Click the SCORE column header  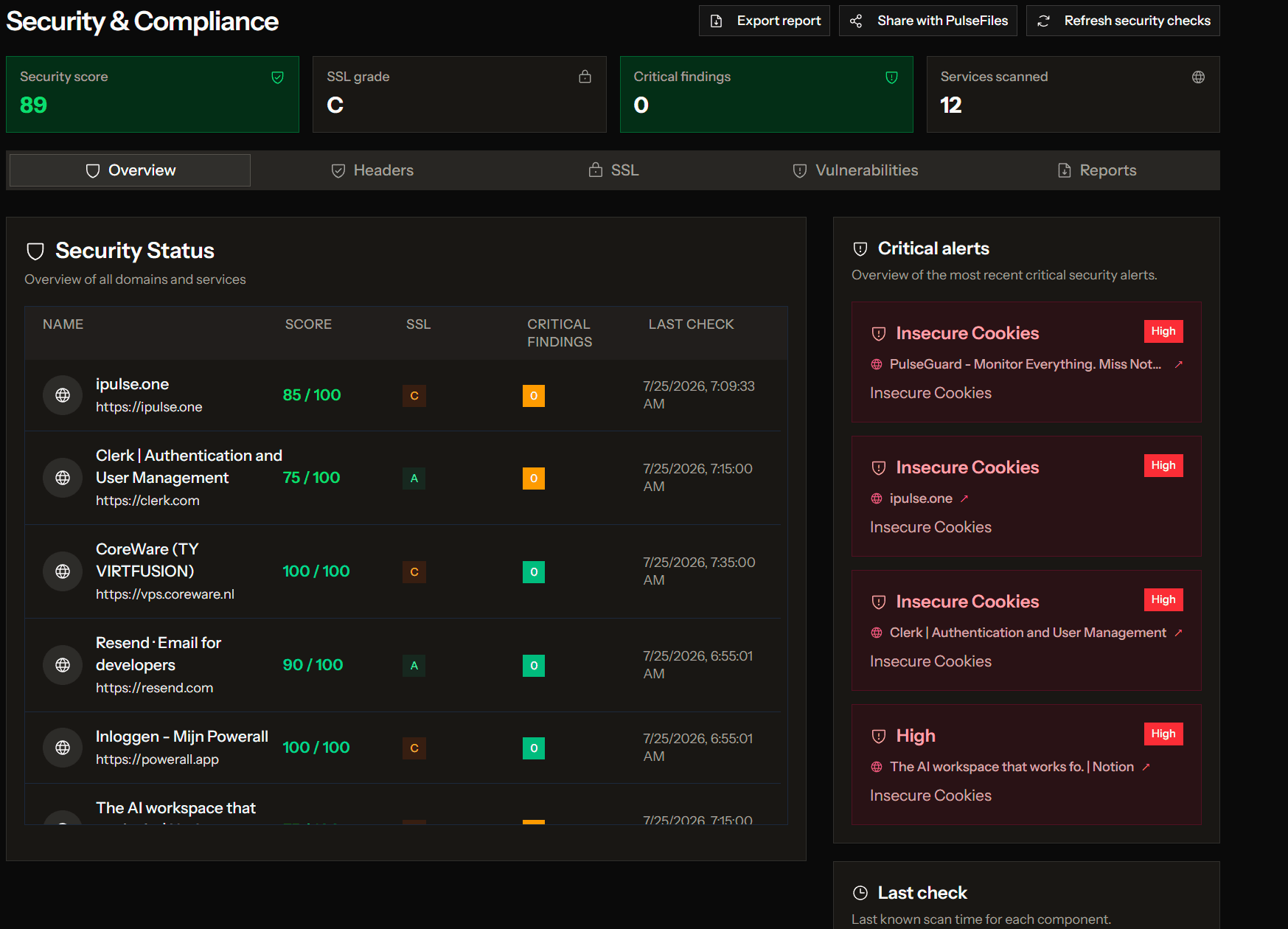pos(308,324)
